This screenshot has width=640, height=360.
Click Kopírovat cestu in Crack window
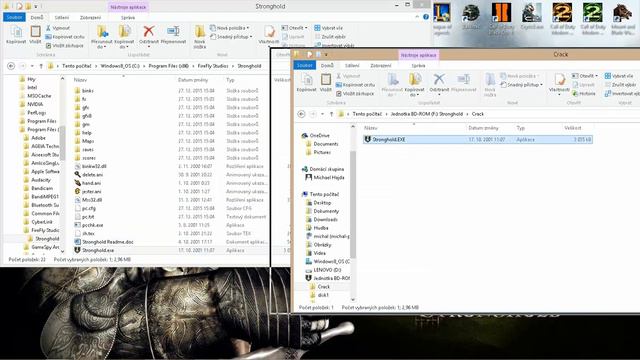[x=355, y=85]
